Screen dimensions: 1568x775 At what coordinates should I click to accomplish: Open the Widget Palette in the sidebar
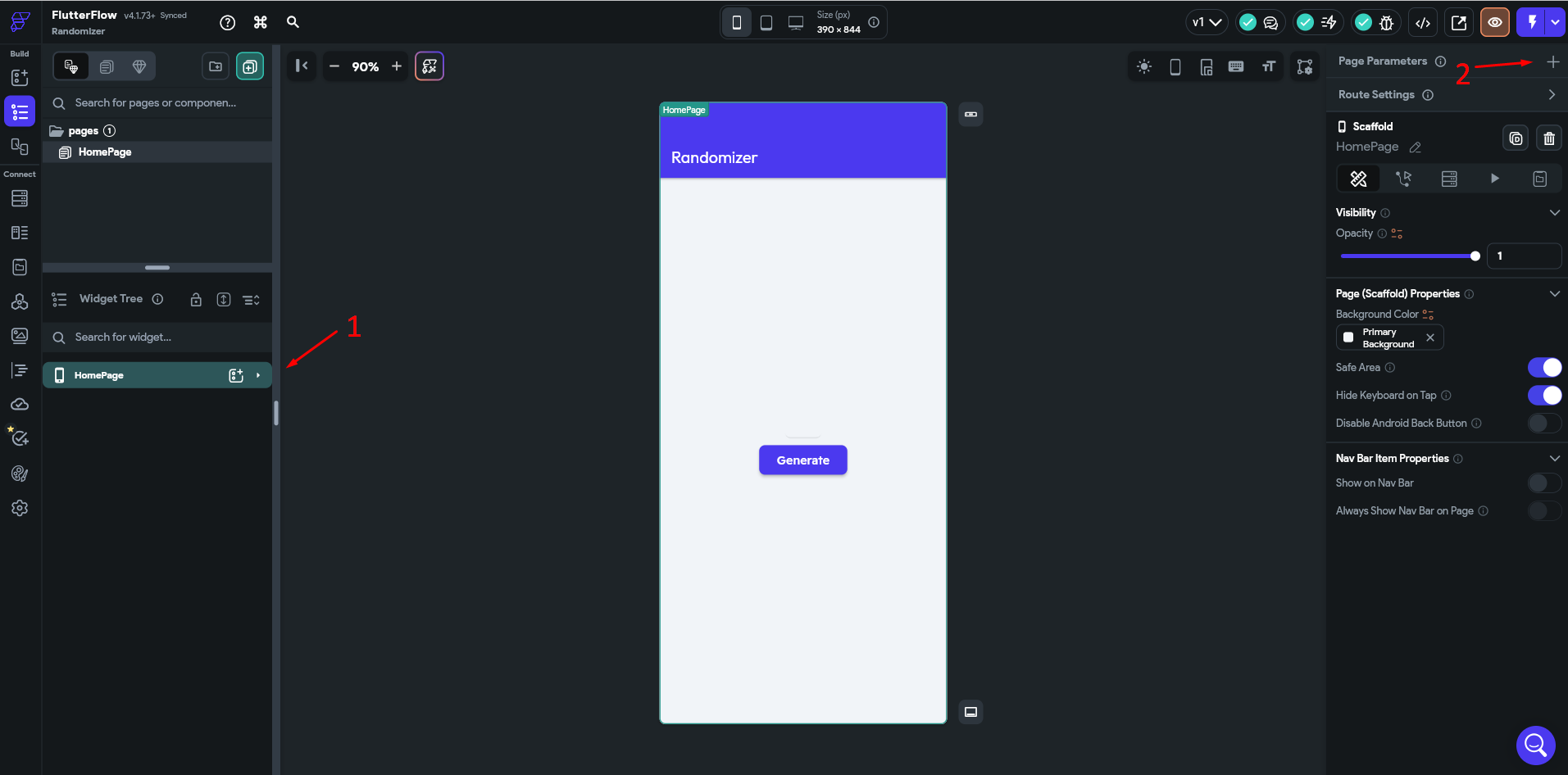pos(19,77)
